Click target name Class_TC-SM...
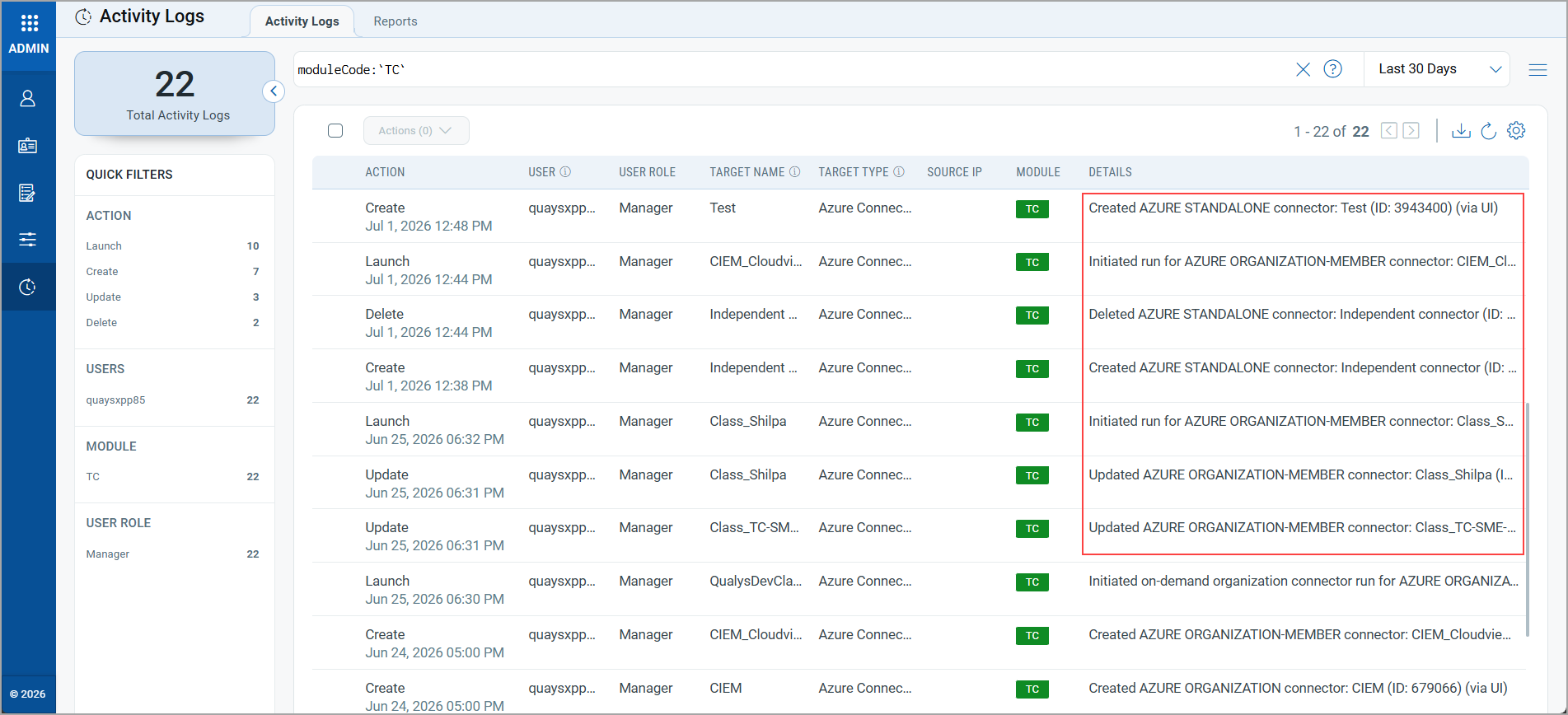1568x715 pixels. click(754, 528)
